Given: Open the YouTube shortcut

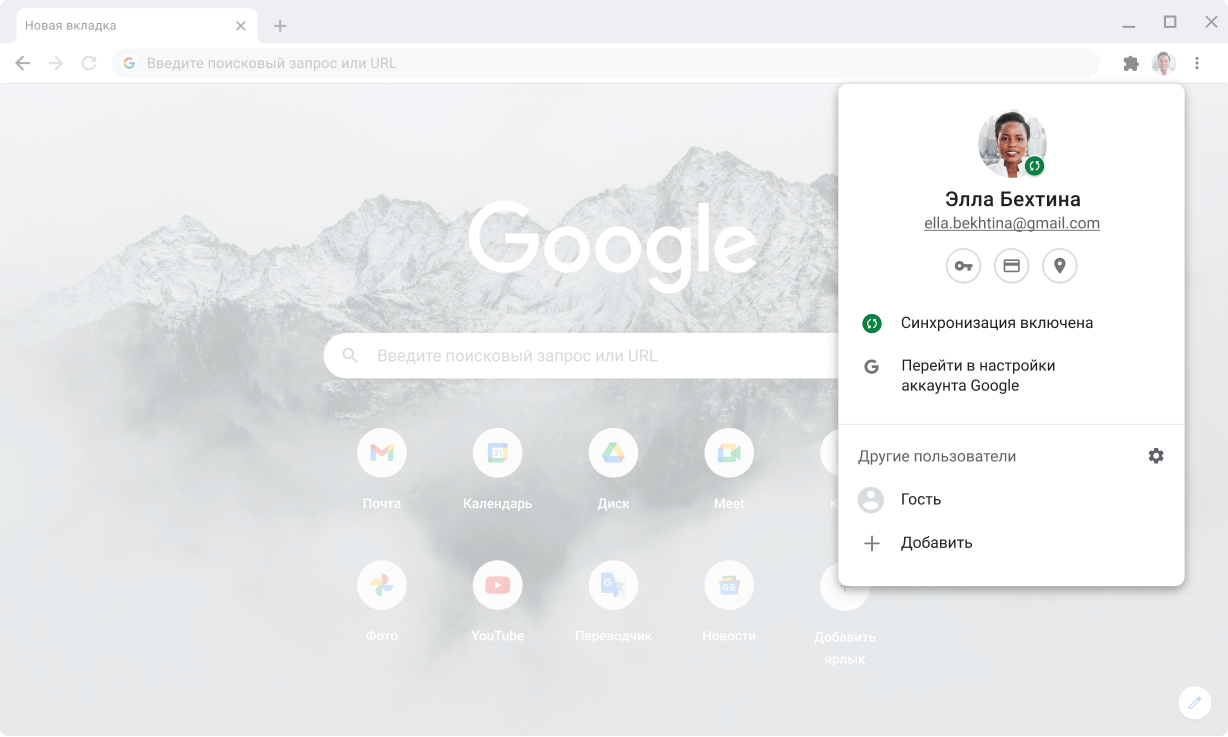Looking at the screenshot, I should (497, 585).
